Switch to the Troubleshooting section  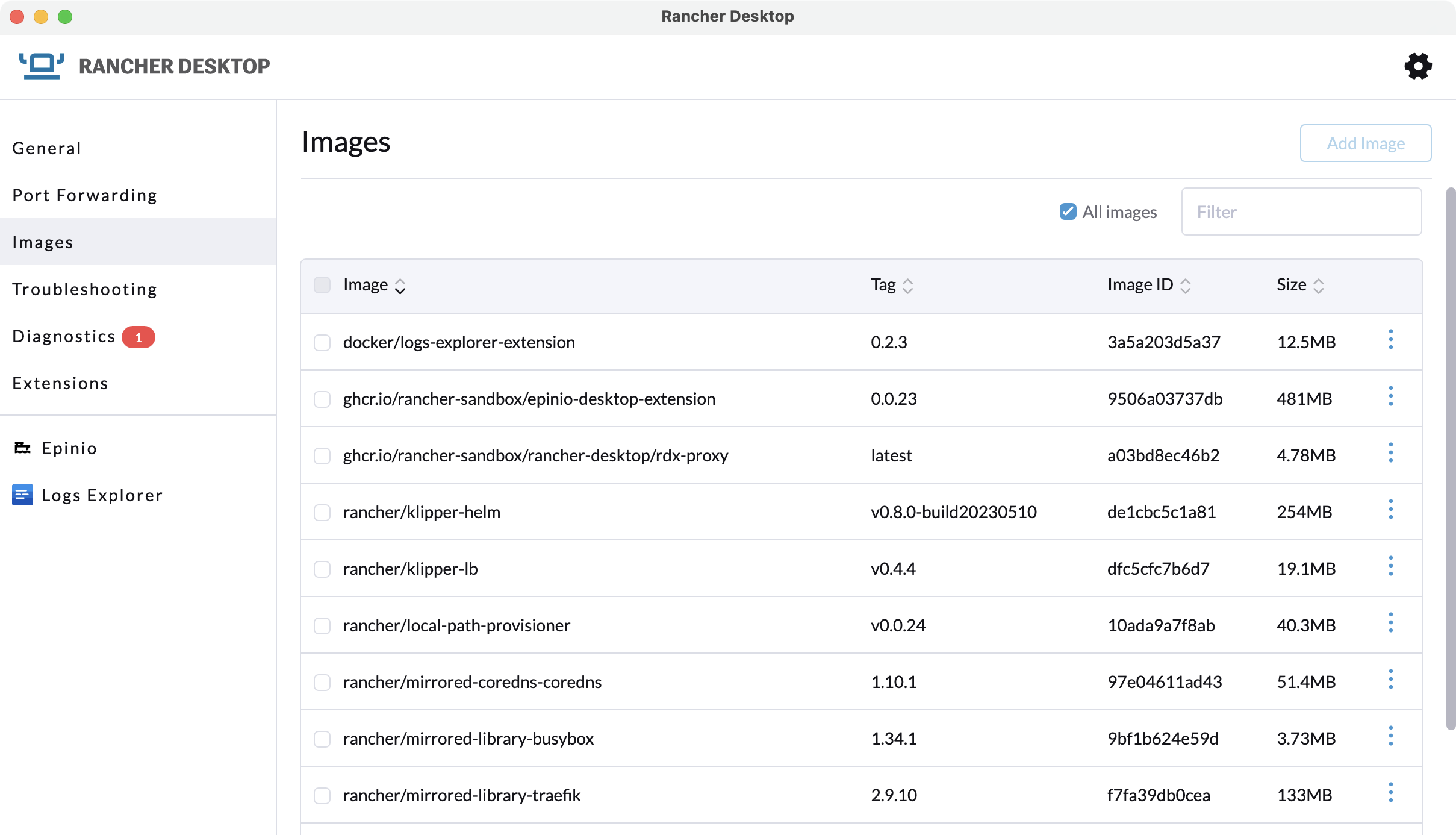pyautogui.click(x=84, y=289)
